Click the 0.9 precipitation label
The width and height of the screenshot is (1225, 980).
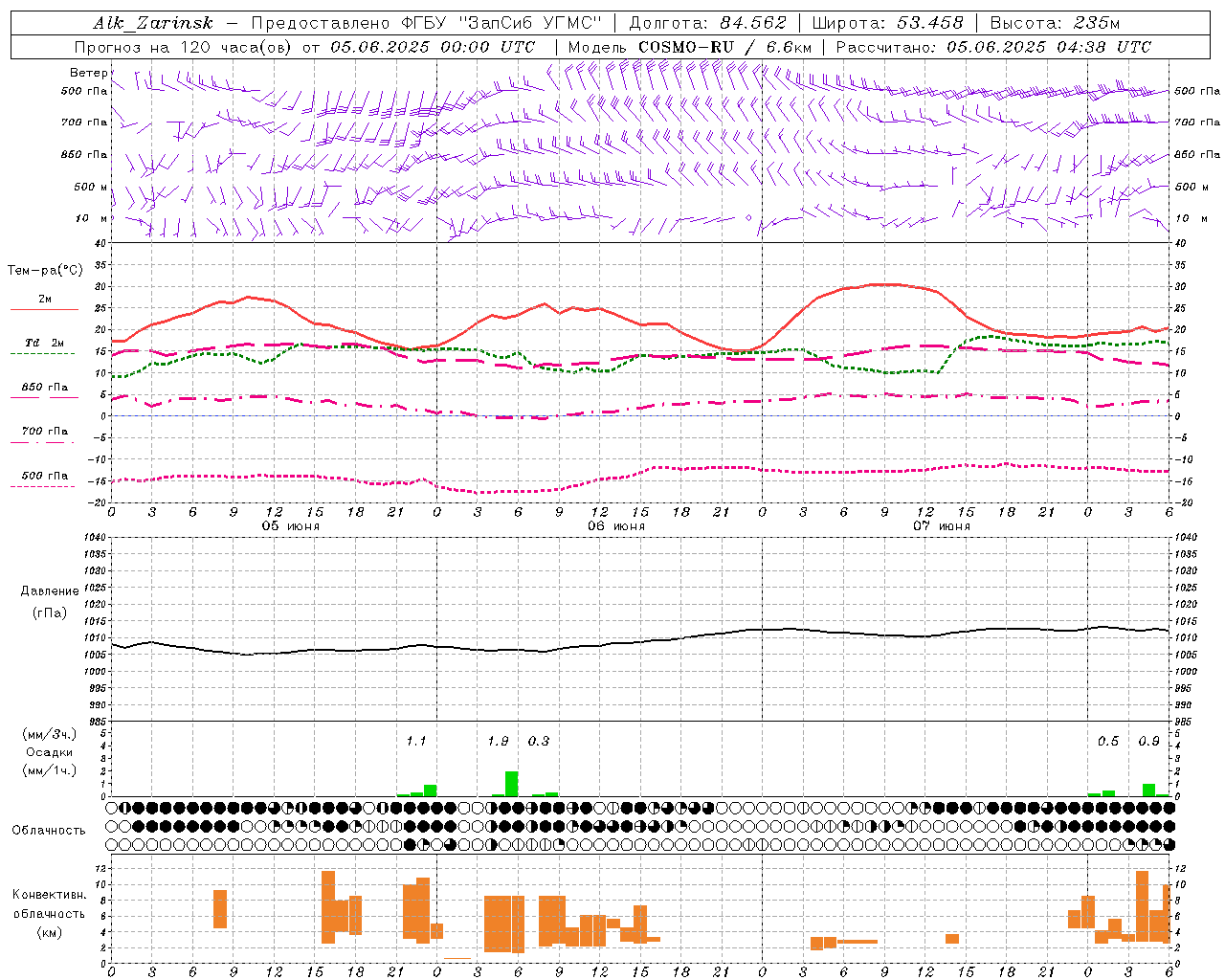tap(1148, 741)
